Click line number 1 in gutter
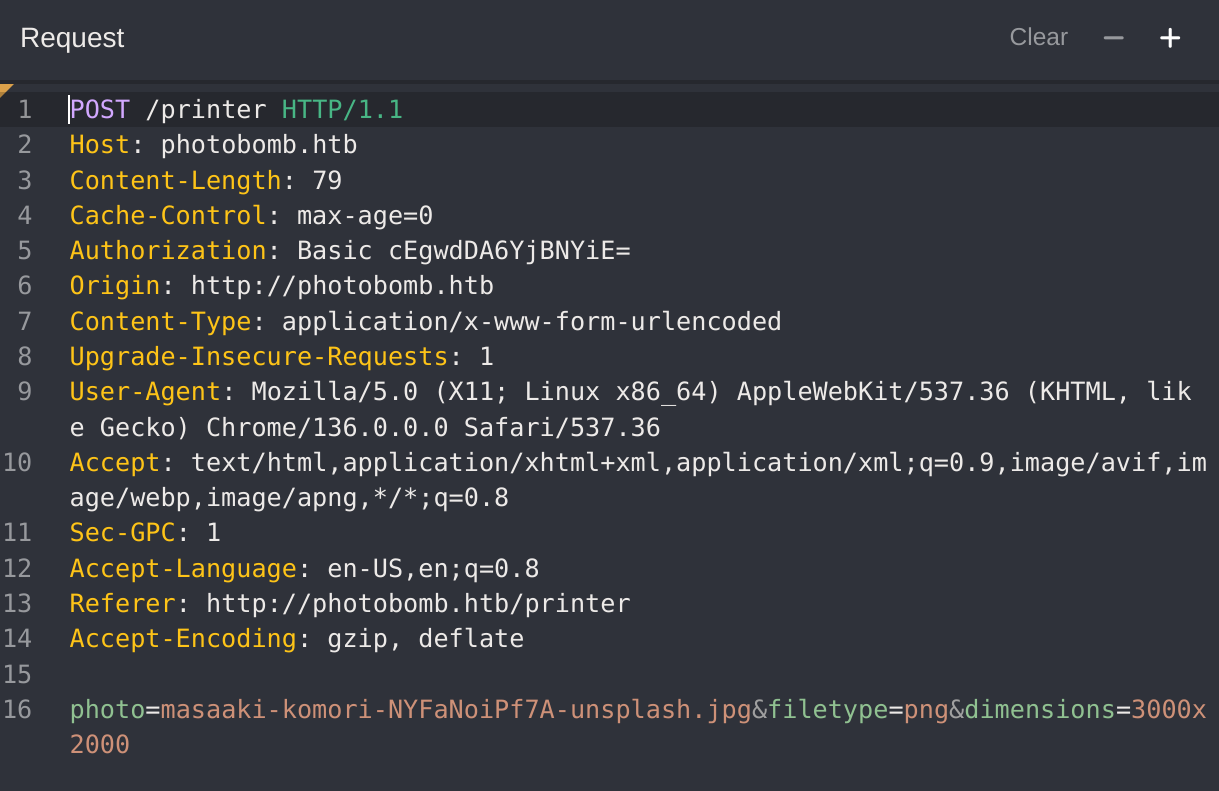Screen dimensions: 1219x791 pos(25,109)
